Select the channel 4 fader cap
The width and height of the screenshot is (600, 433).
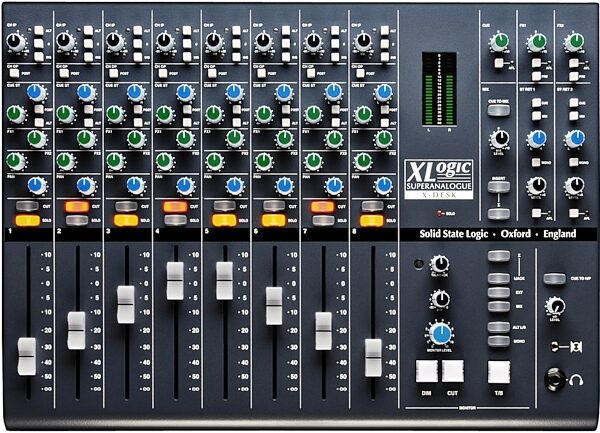175,281
